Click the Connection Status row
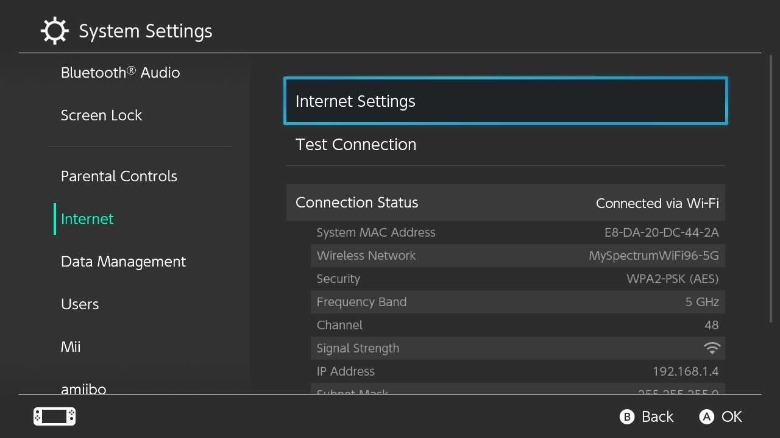780x438 pixels. click(505, 203)
